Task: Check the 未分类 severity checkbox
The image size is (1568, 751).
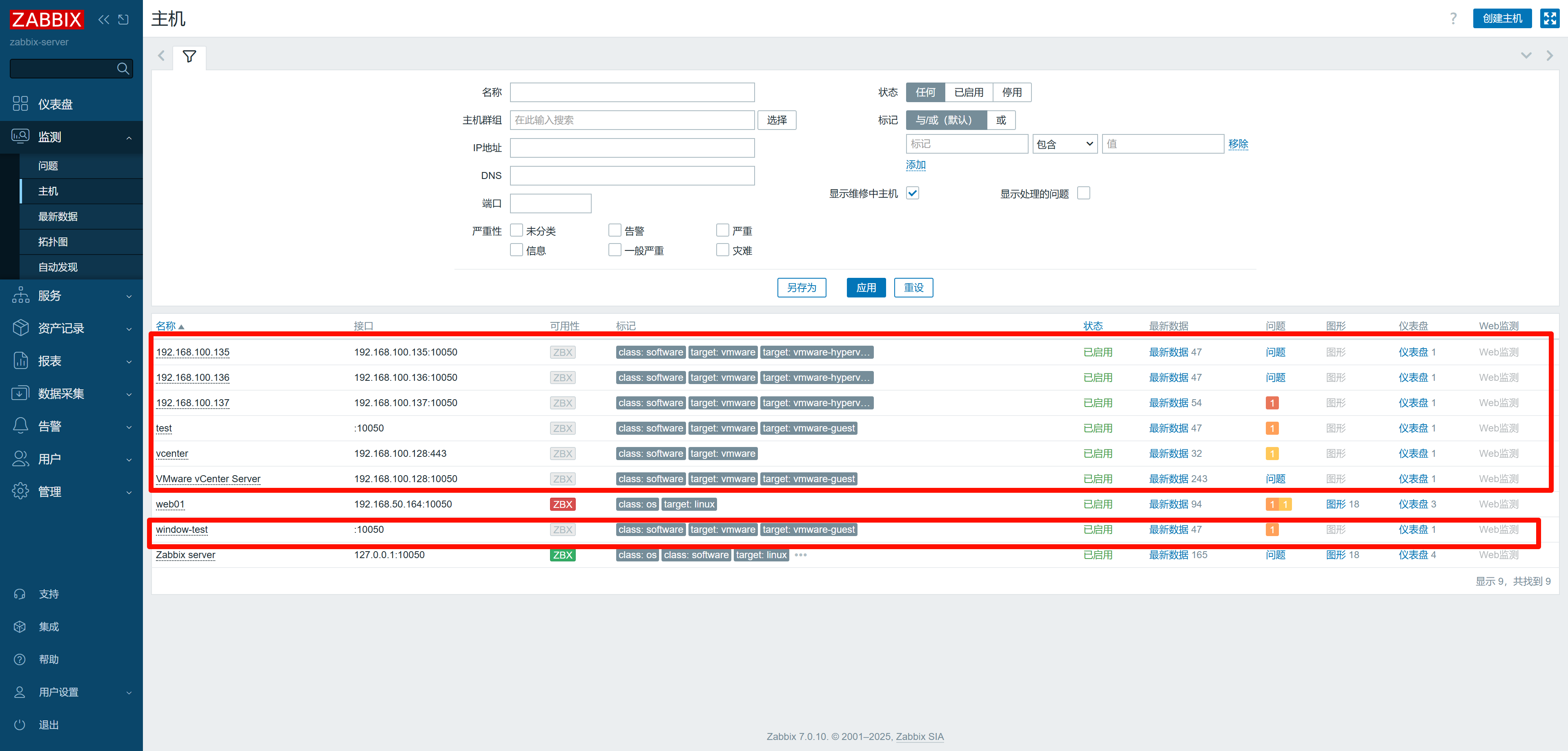Action: click(x=516, y=230)
